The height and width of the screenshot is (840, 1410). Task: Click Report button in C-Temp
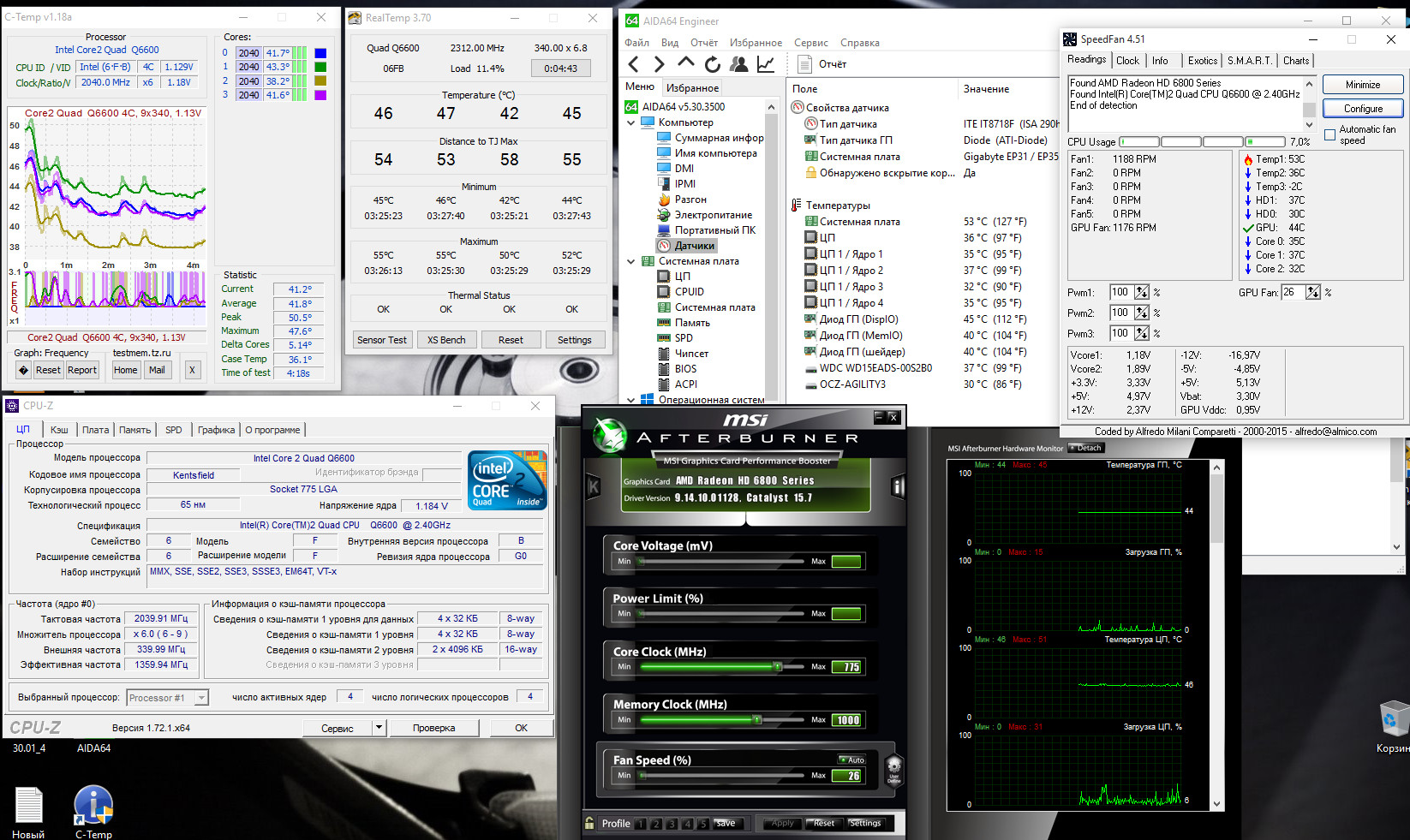(x=82, y=370)
